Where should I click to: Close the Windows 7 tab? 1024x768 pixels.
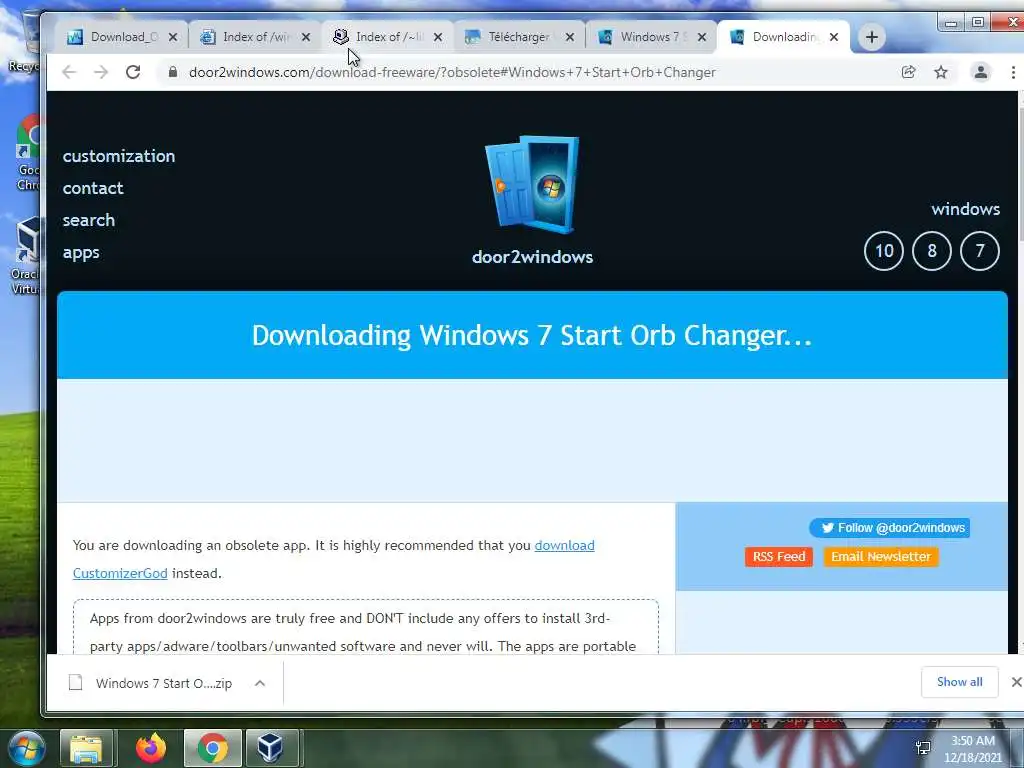click(702, 37)
